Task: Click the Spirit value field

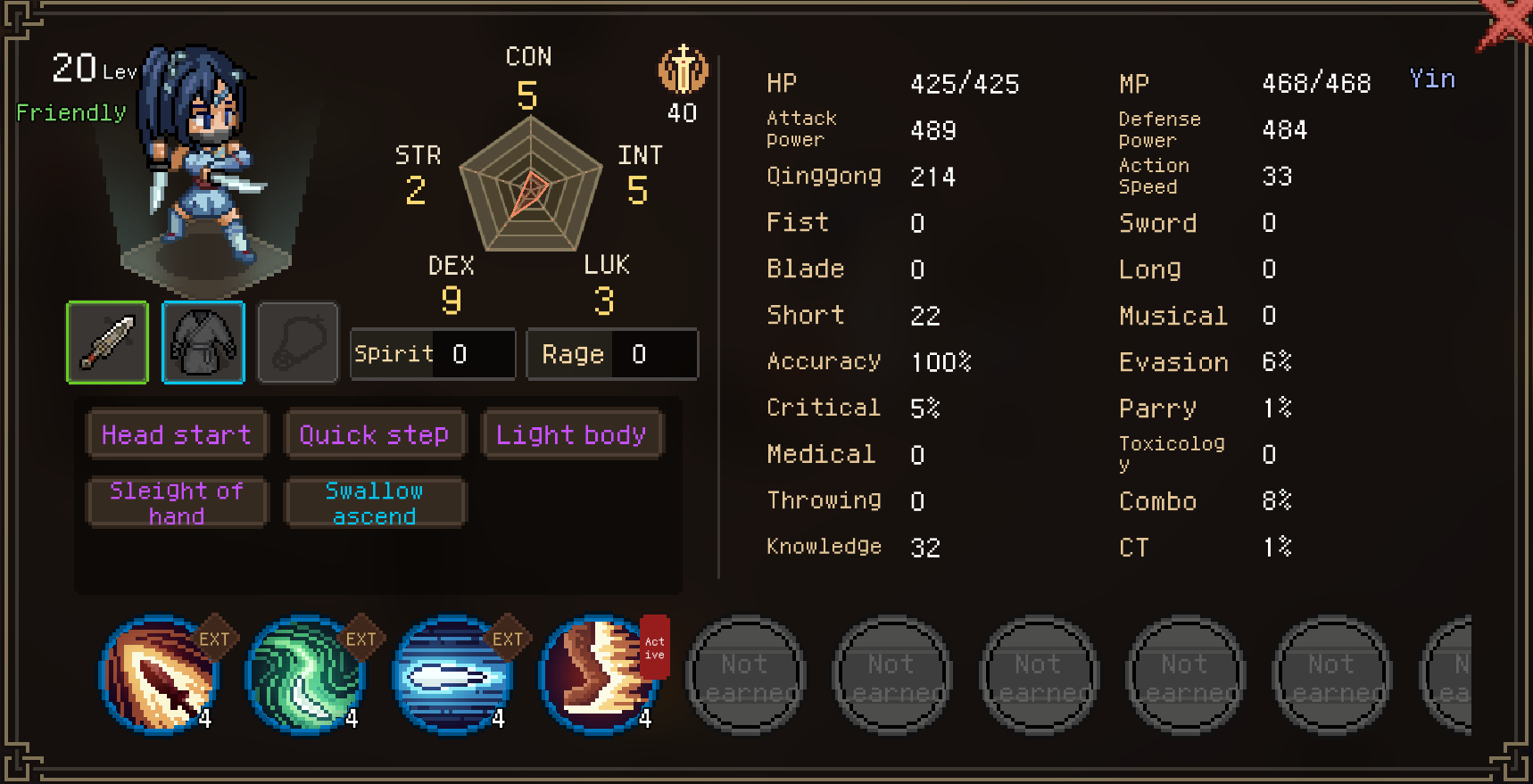Action: [433, 354]
